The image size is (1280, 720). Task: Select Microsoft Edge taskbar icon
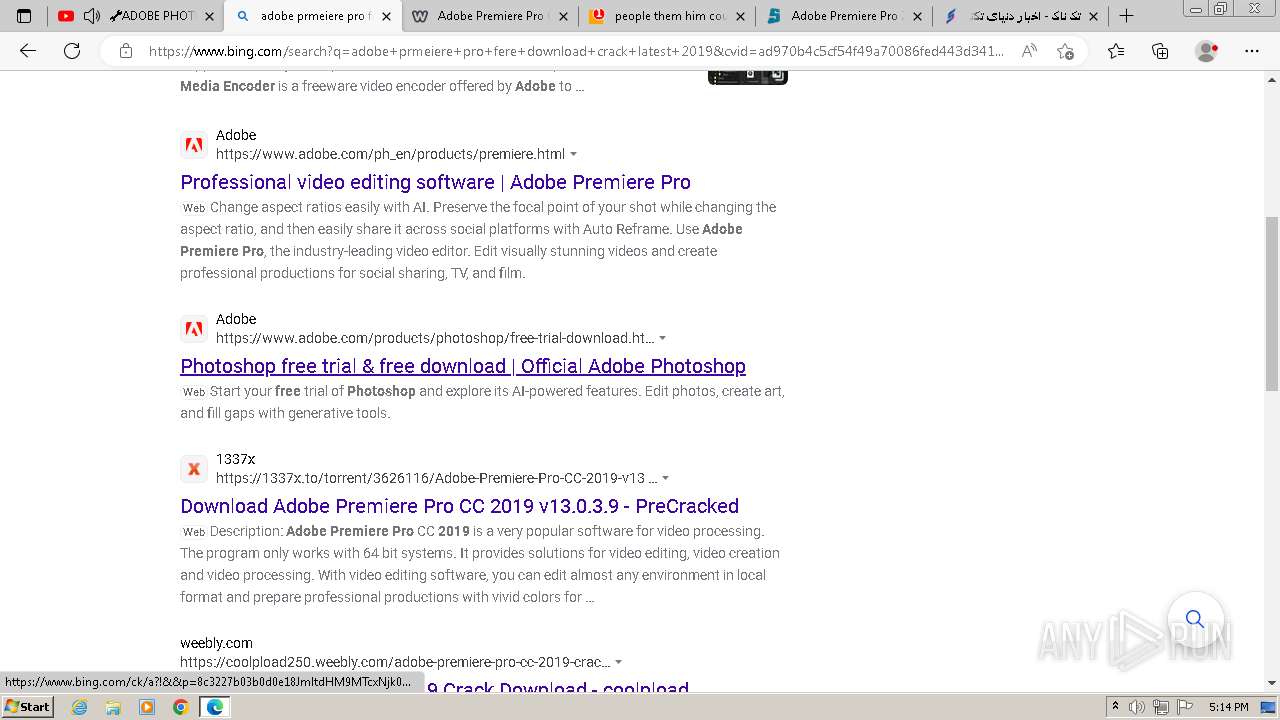(x=214, y=707)
